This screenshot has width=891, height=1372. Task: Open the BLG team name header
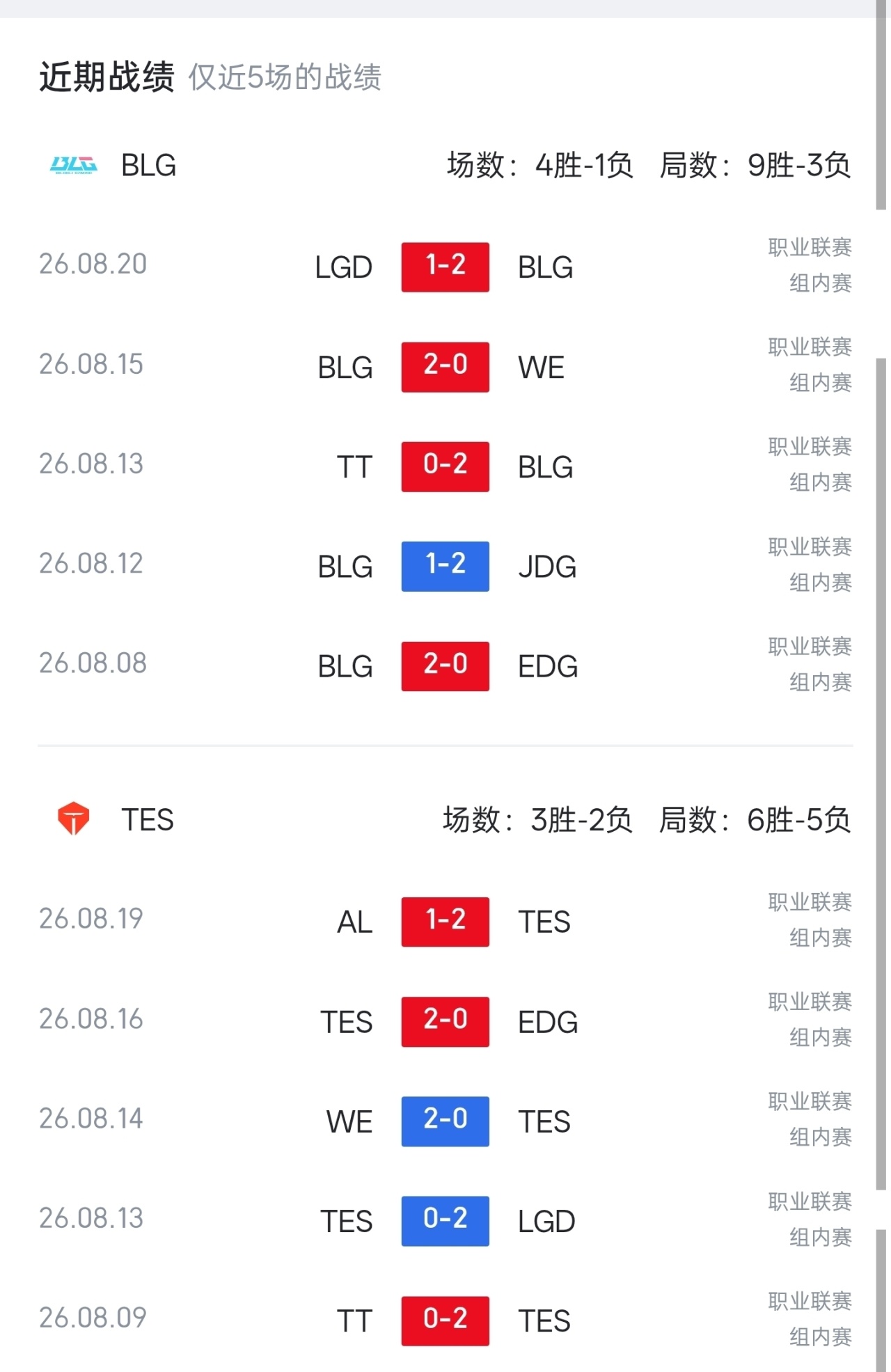coord(148,166)
